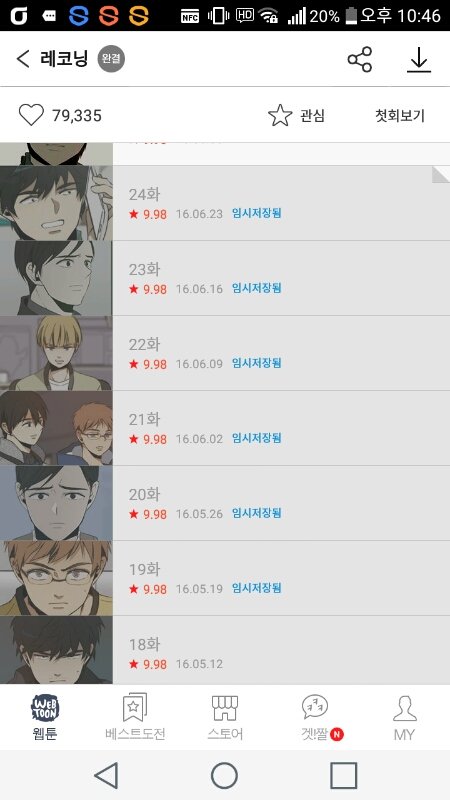
Task: Switch to the 웹툰 tab
Action: pos(45,717)
